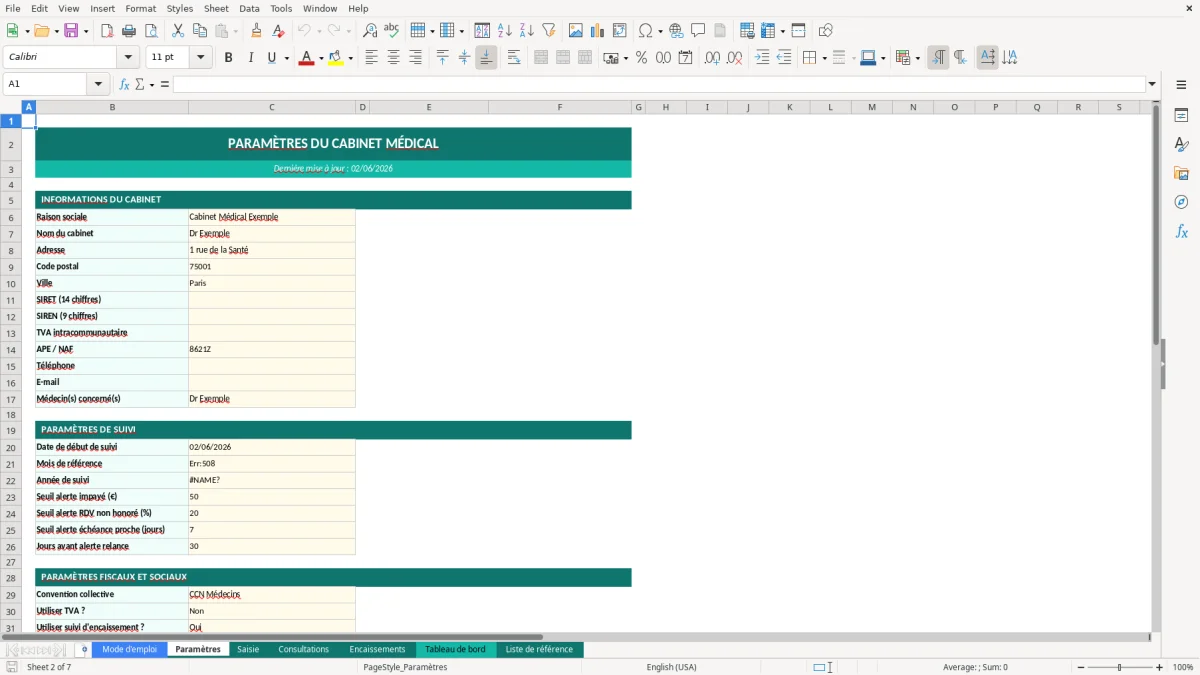Open sidebar Gallery deck icon
1200x675 pixels.
click(x=1181, y=174)
